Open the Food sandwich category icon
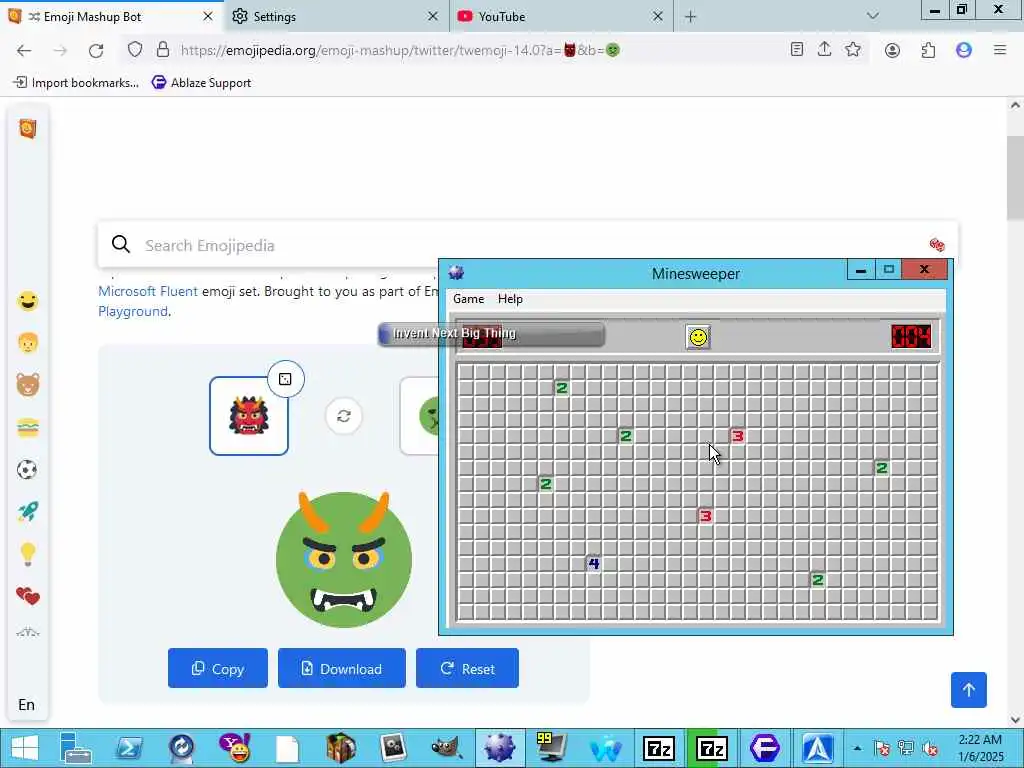Screen dimensions: 1024x768 [x=27, y=428]
